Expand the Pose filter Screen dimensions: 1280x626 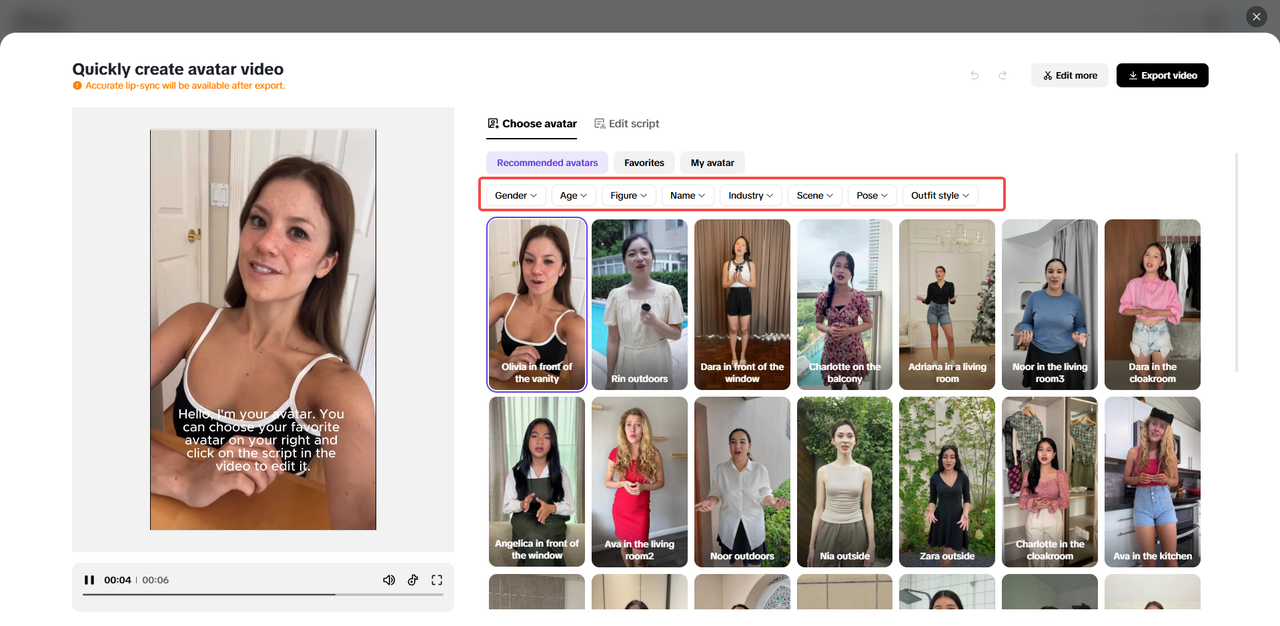click(872, 196)
